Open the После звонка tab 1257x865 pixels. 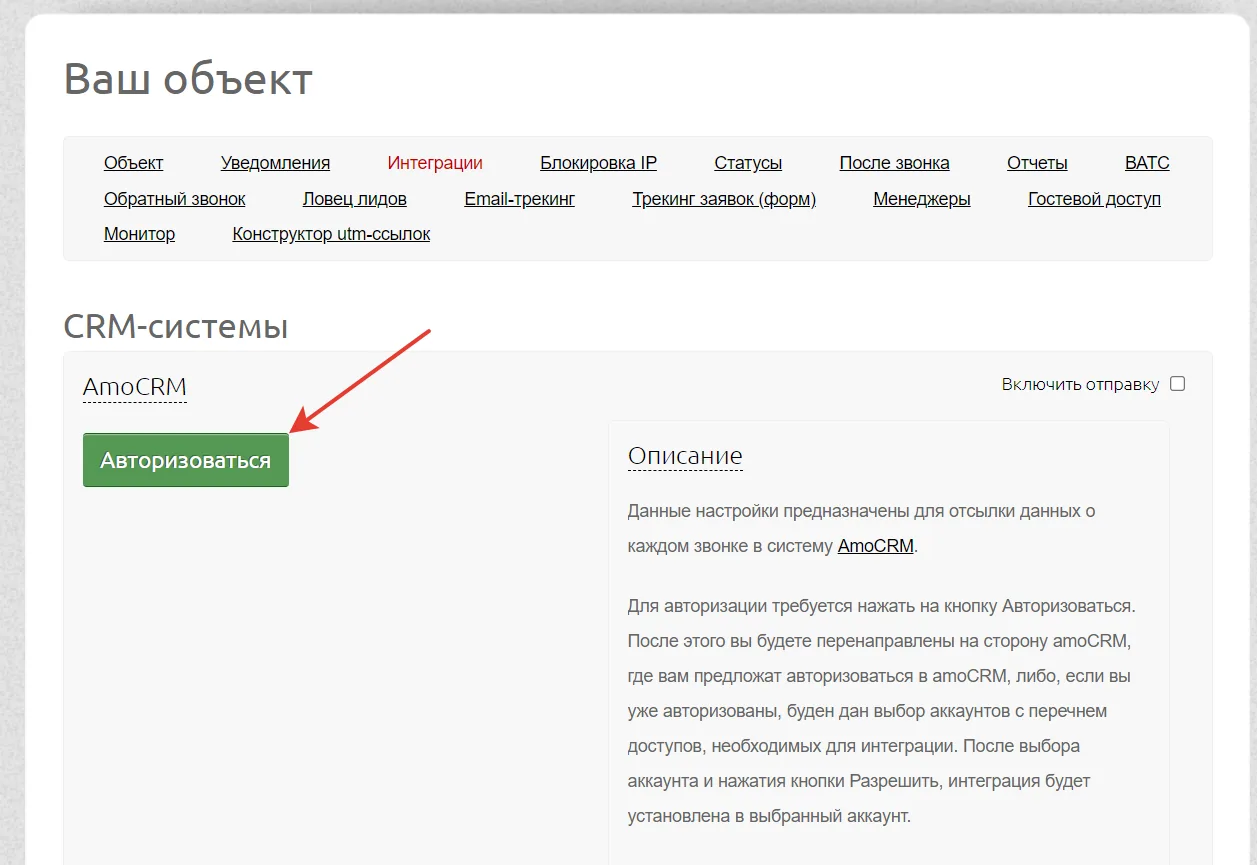coord(894,163)
